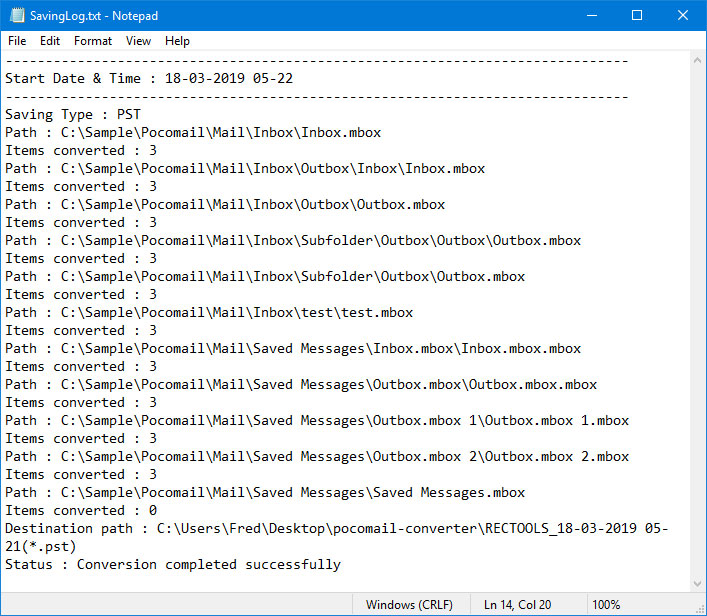Open the File menu
Viewport: 707px width, 616px height.
17,41
